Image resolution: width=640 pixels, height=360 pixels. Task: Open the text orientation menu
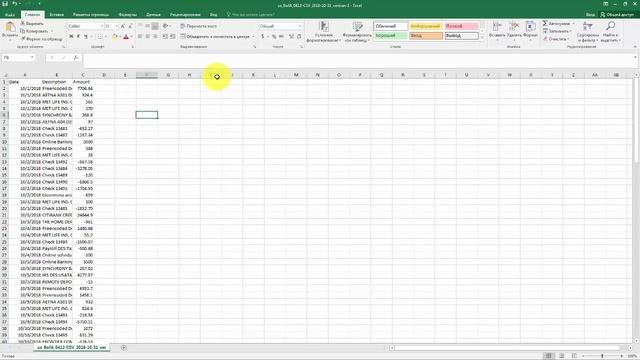(x=166, y=26)
